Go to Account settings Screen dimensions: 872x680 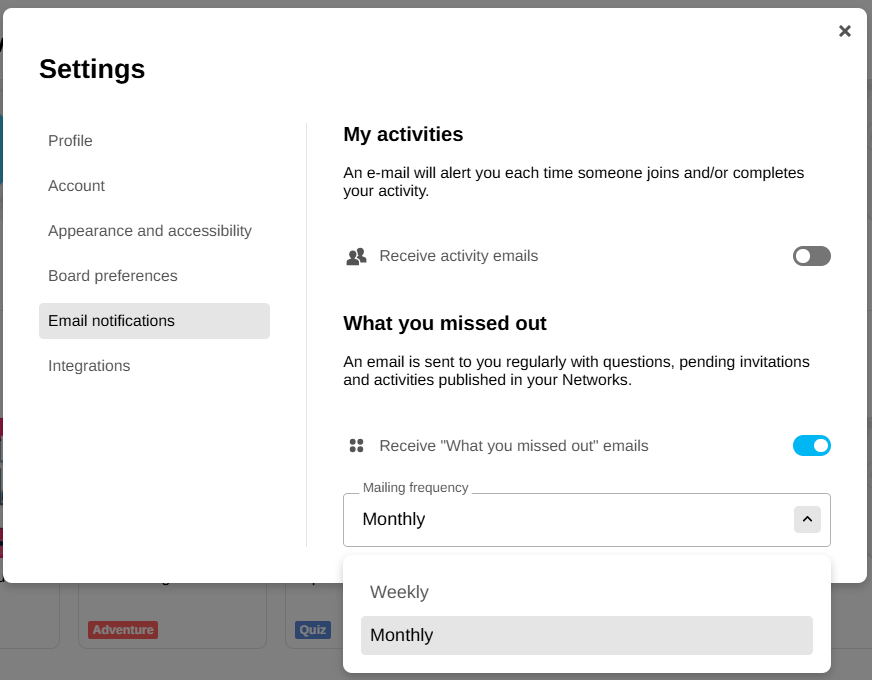point(76,186)
